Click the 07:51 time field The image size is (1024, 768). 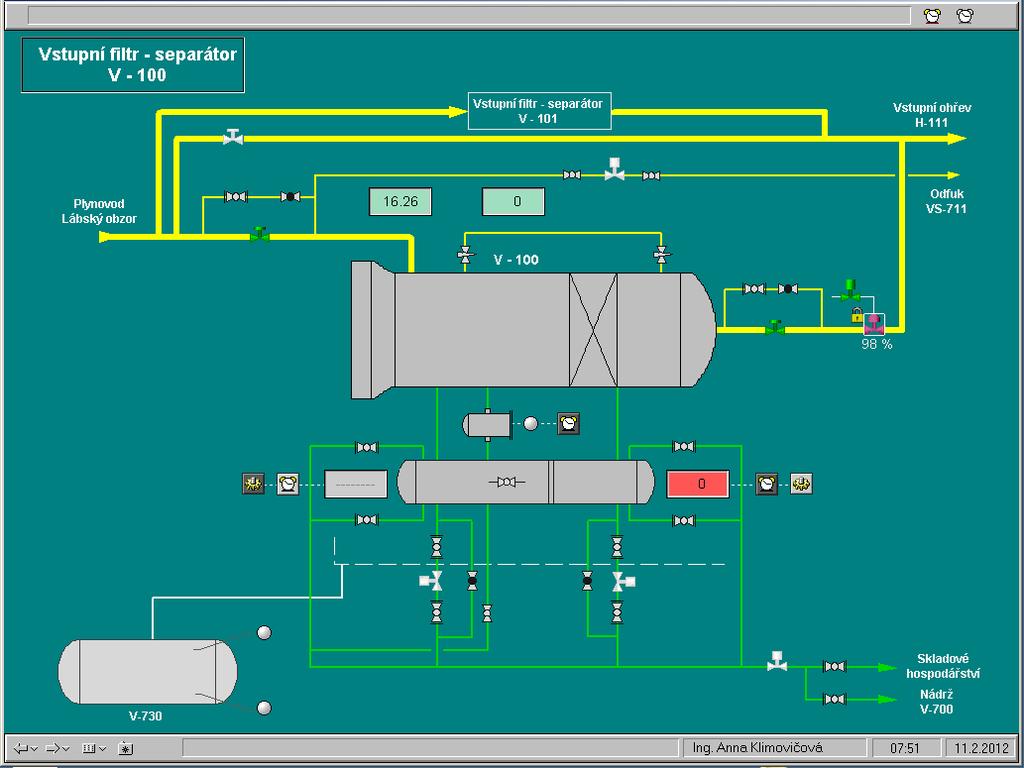point(905,748)
